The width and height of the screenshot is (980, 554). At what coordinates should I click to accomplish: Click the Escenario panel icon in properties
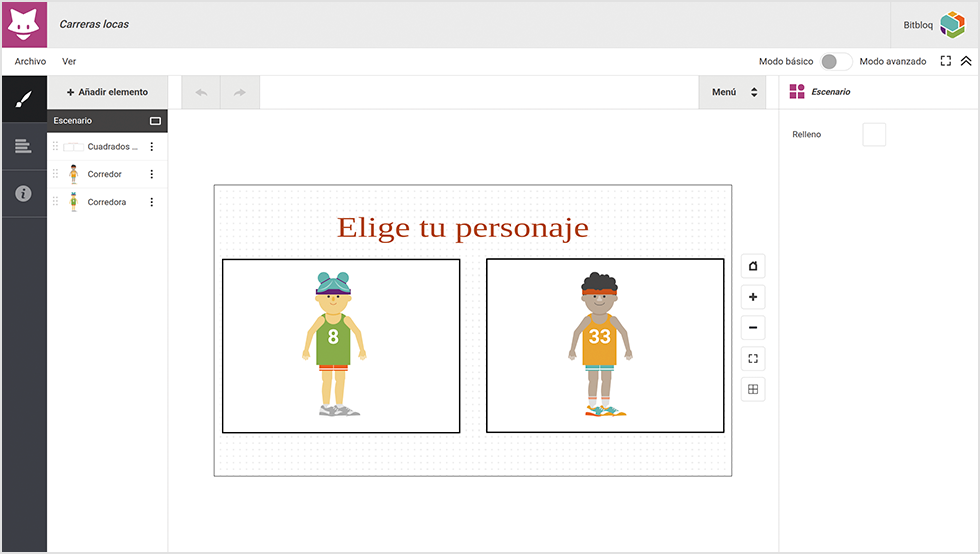point(797,92)
